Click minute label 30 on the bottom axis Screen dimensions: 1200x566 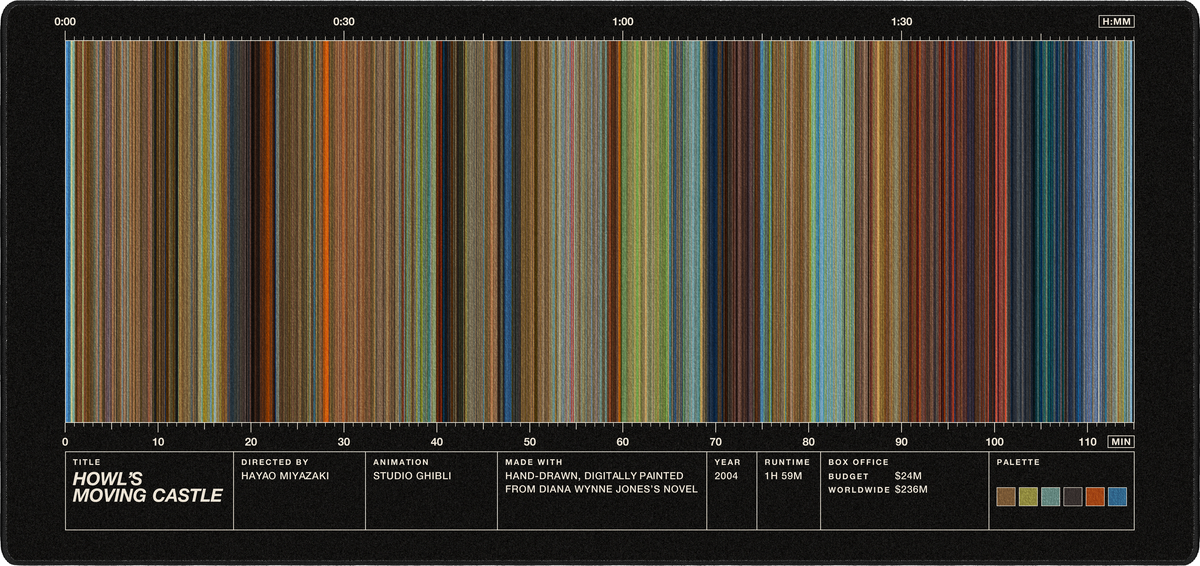(344, 441)
